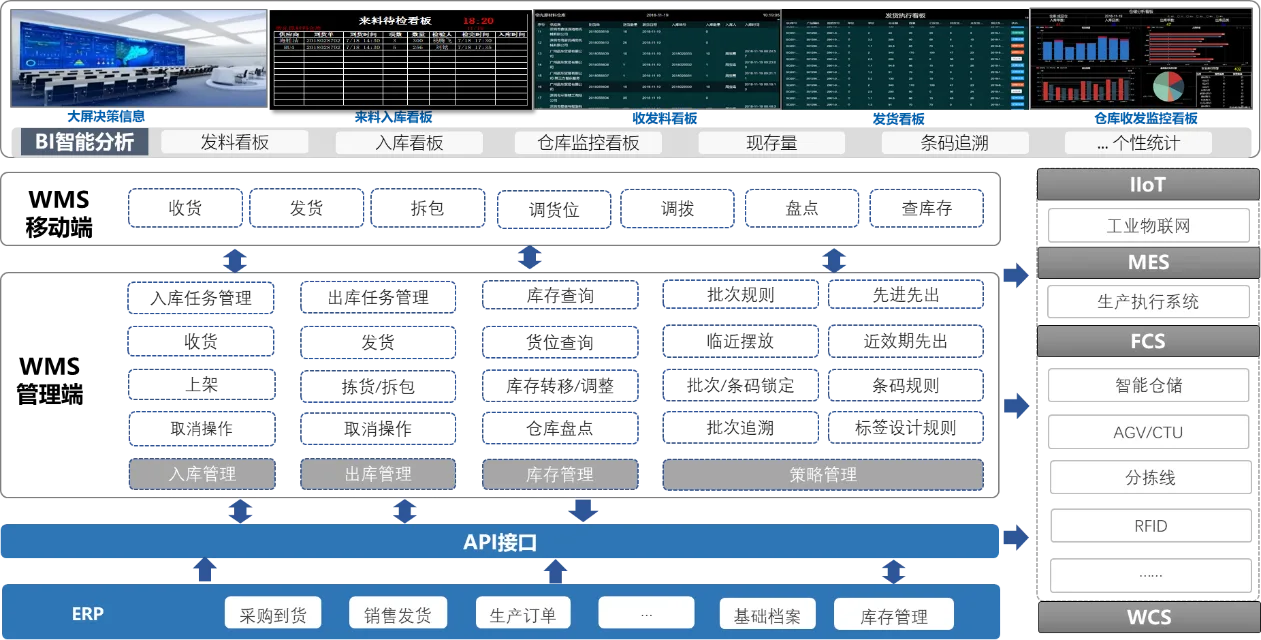Screen dimensions: 1261x640
Task: Open the 分拣线 box
Action: [x=1149, y=478]
